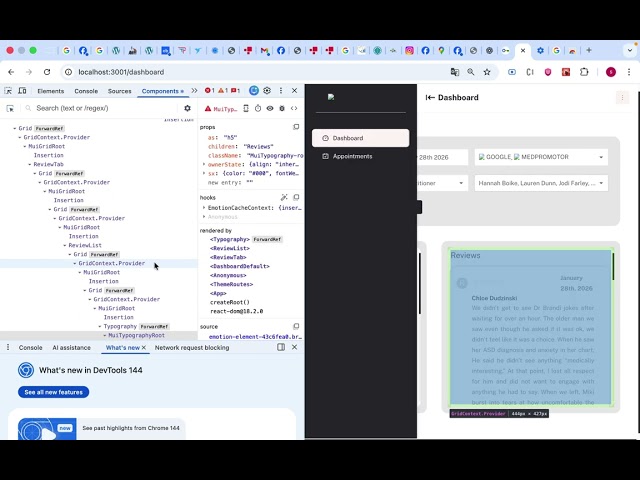
Task: Open the DevTools three-dot customize menu
Action: click(281, 91)
